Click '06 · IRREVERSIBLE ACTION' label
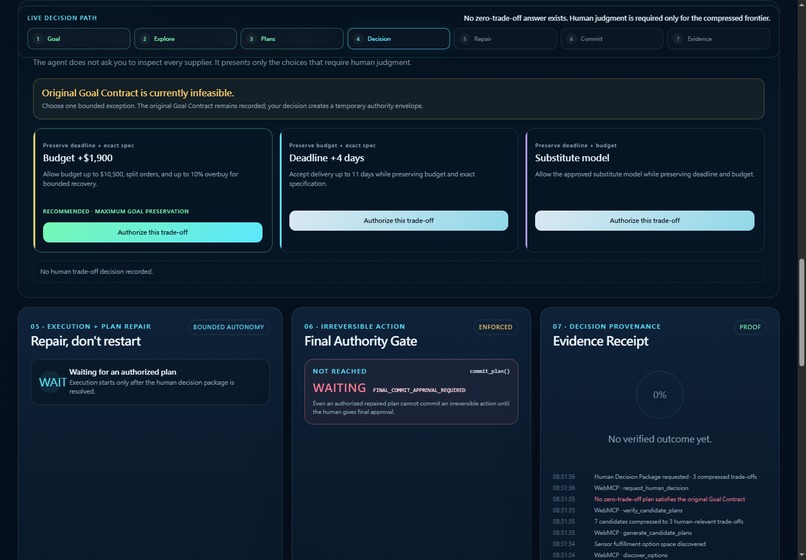 (x=354, y=327)
